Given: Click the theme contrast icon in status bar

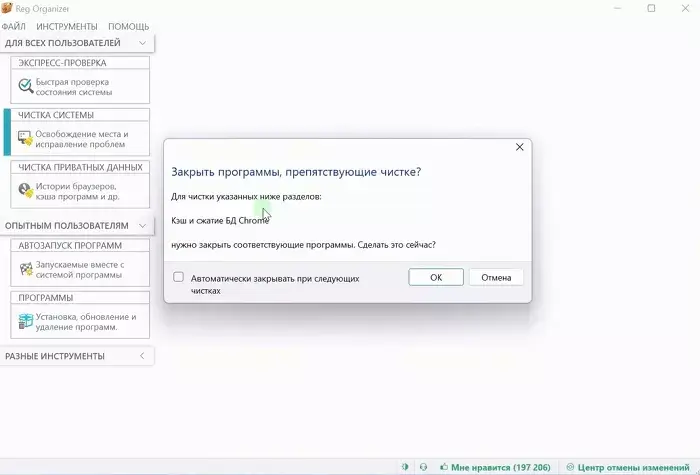Looking at the screenshot, I should 405,466.
